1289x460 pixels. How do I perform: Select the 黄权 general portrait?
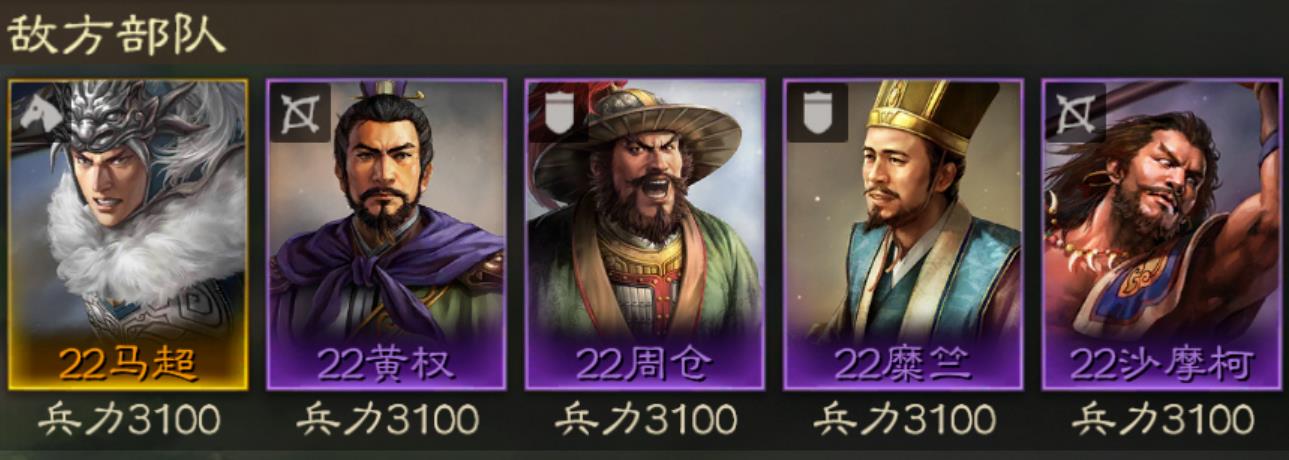[386, 234]
